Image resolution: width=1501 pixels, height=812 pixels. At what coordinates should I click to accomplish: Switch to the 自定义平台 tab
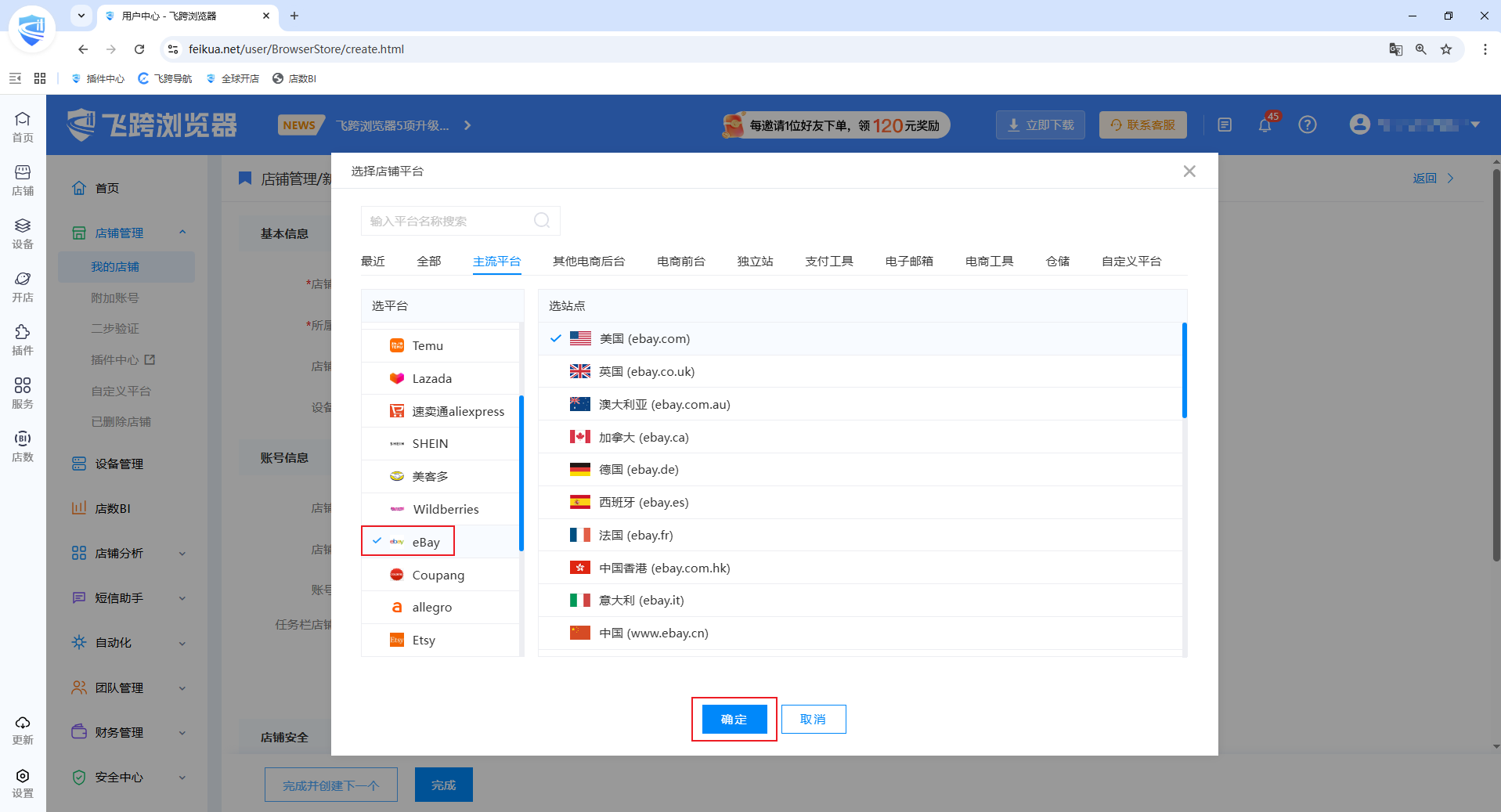tap(1131, 261)
